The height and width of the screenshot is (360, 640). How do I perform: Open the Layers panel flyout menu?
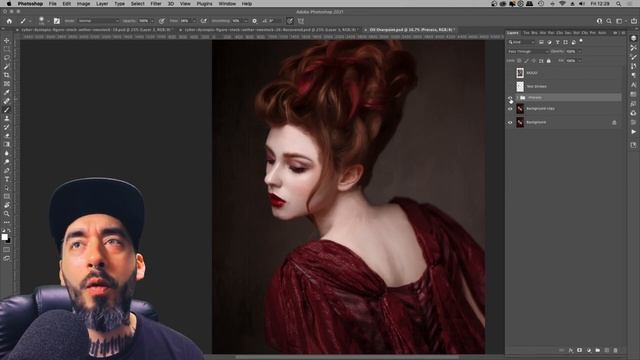point(623,33)
